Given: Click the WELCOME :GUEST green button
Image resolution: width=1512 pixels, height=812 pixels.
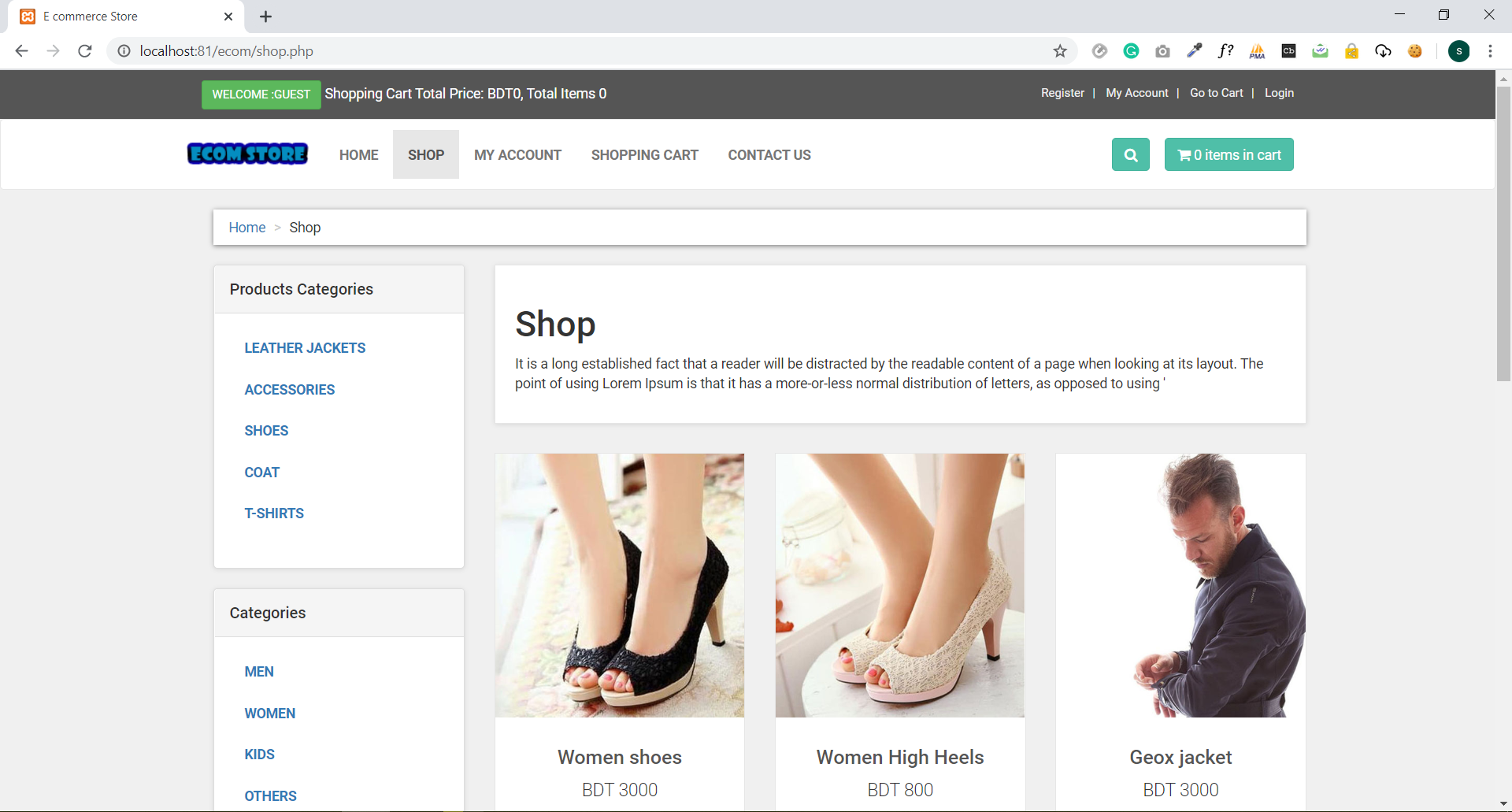Looking at the screenshot, I should click(x=261, y=95).
